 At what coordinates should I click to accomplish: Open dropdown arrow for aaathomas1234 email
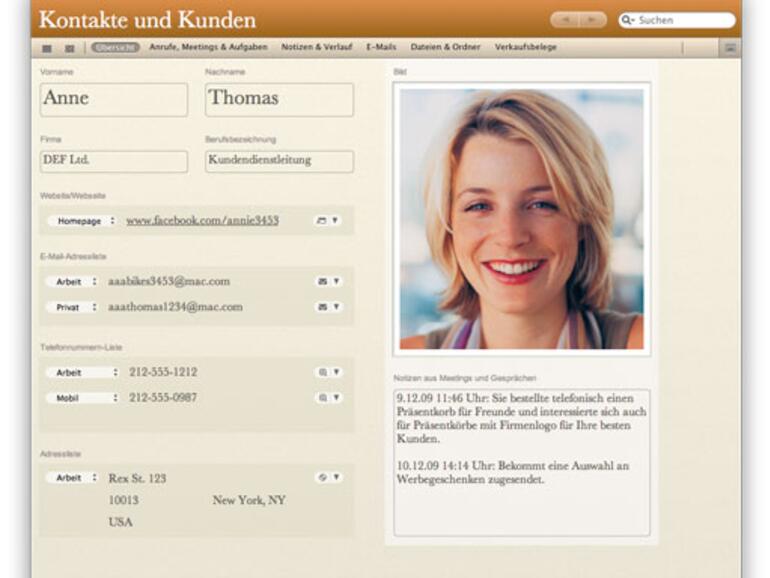point(336,307)
